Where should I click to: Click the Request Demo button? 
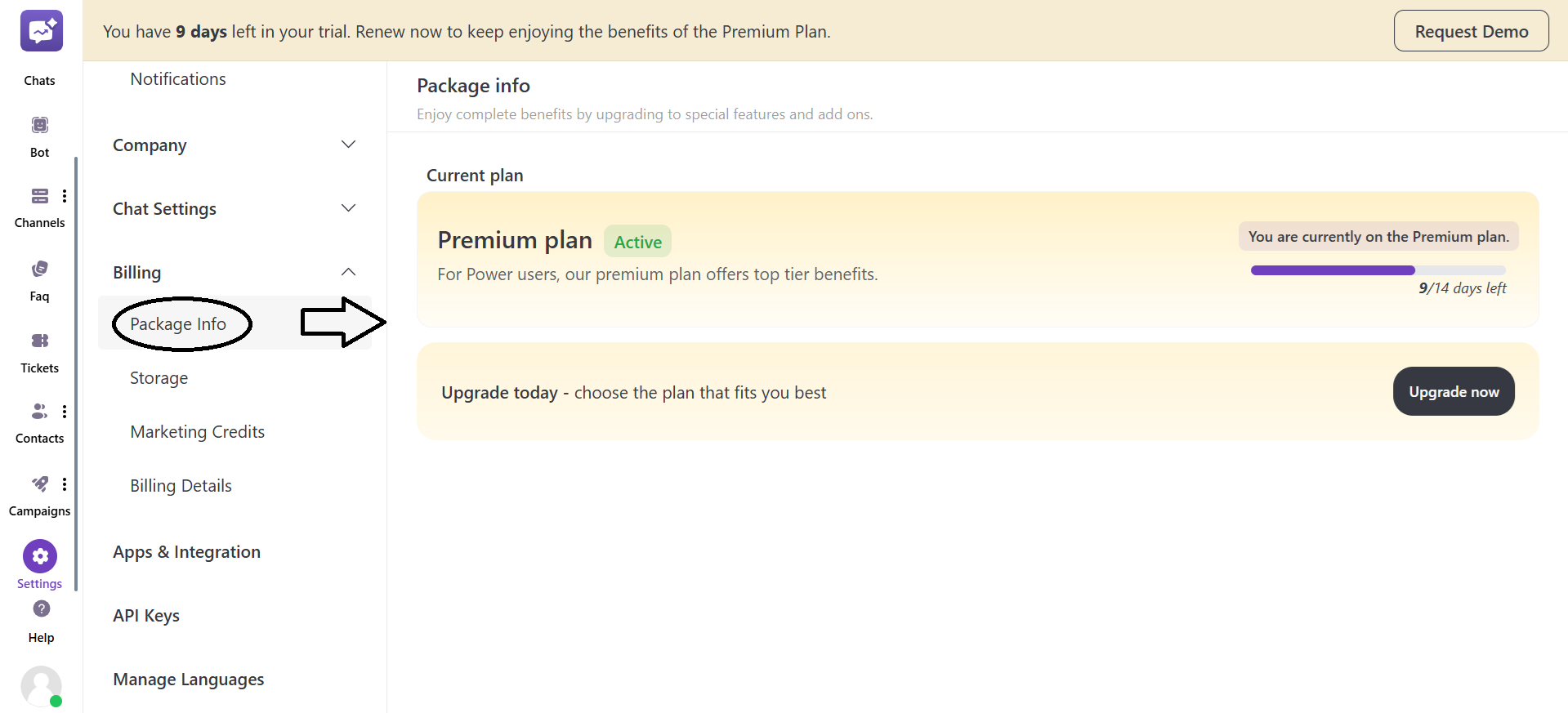pos(1470,30)
